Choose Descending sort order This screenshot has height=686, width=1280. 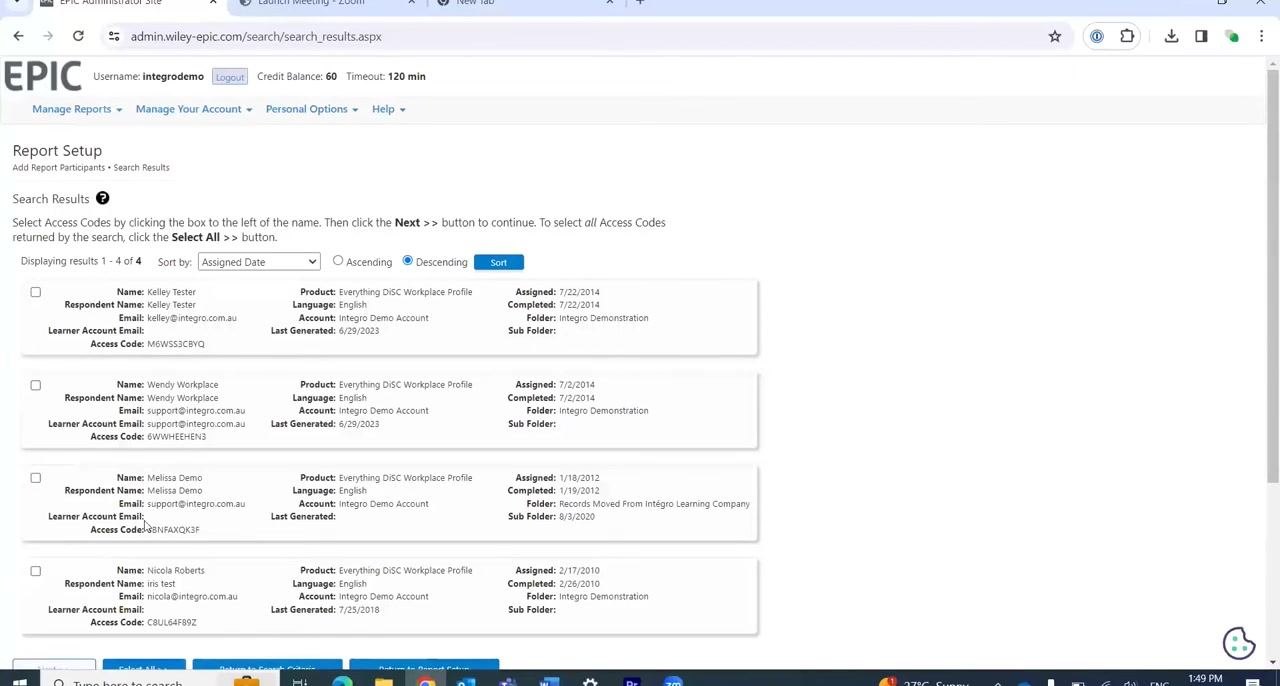click(x=407, y=261)
